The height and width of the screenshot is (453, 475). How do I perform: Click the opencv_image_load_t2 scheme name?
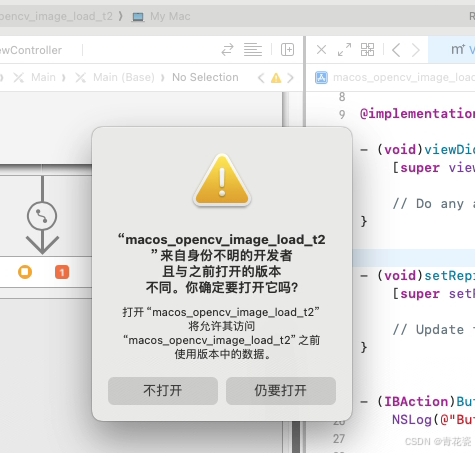click(56, 16)
